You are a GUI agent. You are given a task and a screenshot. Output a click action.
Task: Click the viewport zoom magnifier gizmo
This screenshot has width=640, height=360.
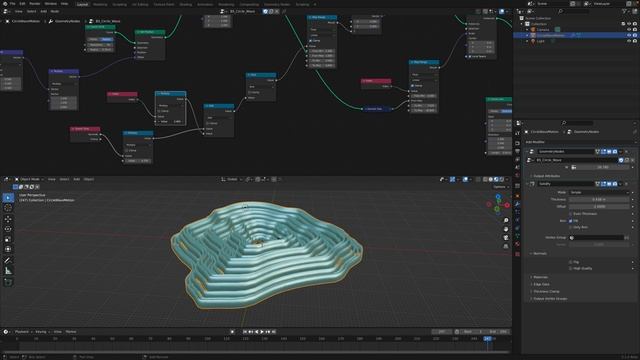coord(506,220)
